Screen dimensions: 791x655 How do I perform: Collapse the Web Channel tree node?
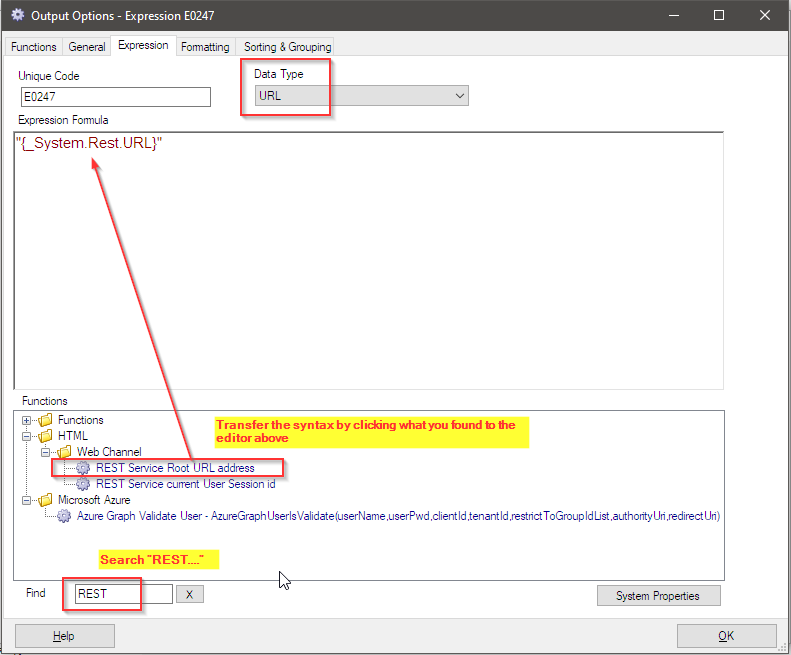coord(45,452)
